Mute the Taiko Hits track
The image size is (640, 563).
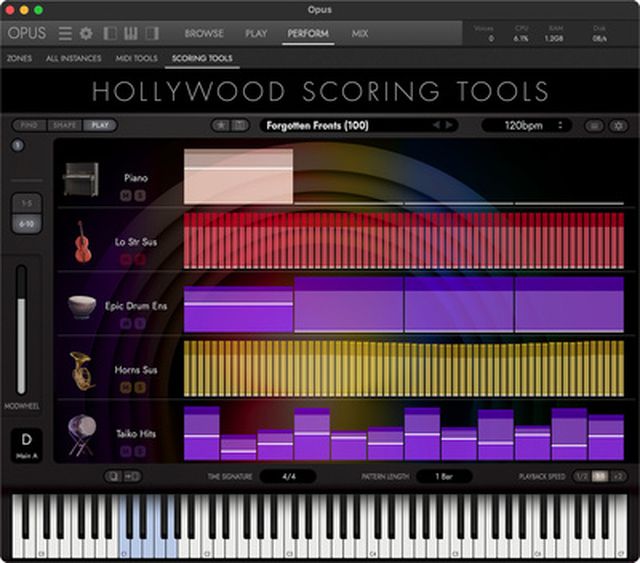click(x=126, y=452)
